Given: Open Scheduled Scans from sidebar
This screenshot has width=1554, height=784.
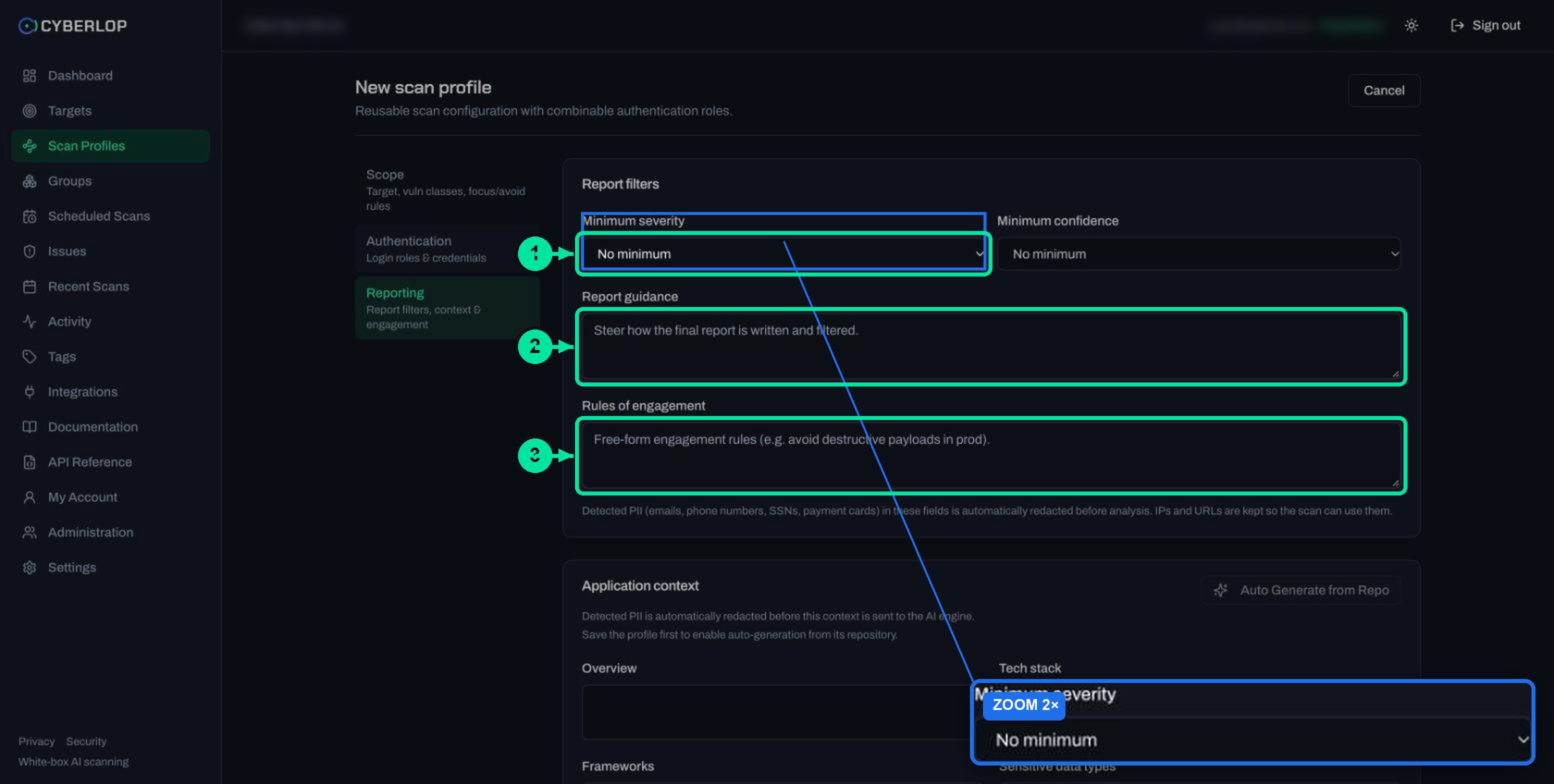Looking at the screenshot, I should [110, 216].
